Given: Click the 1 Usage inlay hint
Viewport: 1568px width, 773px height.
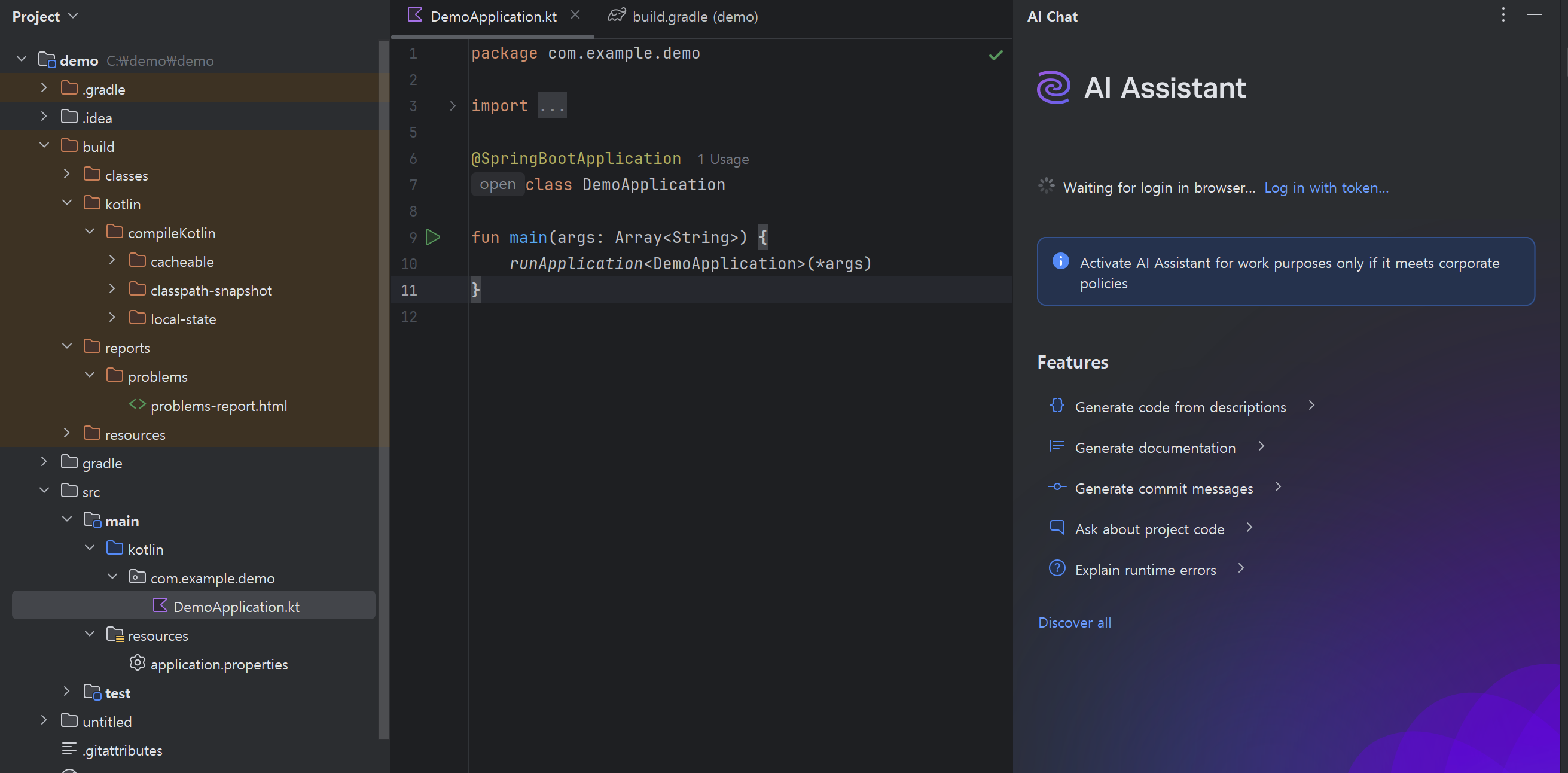Looking at the screenshot, I should pyautogui.click(x=723, y=159).
